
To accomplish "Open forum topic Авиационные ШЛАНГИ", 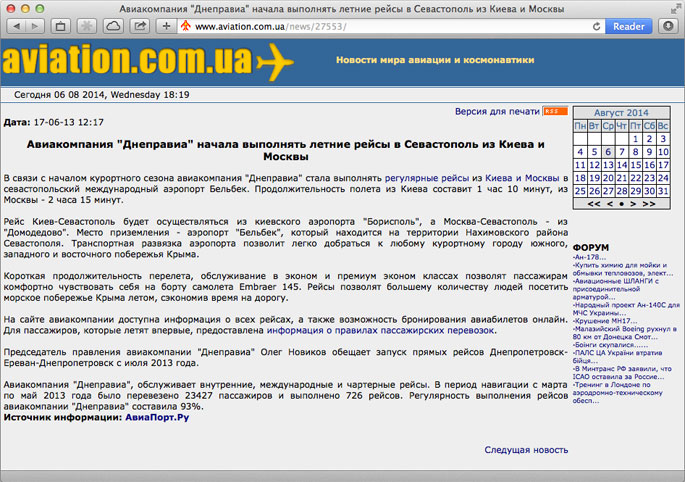I will pos(616,289).
